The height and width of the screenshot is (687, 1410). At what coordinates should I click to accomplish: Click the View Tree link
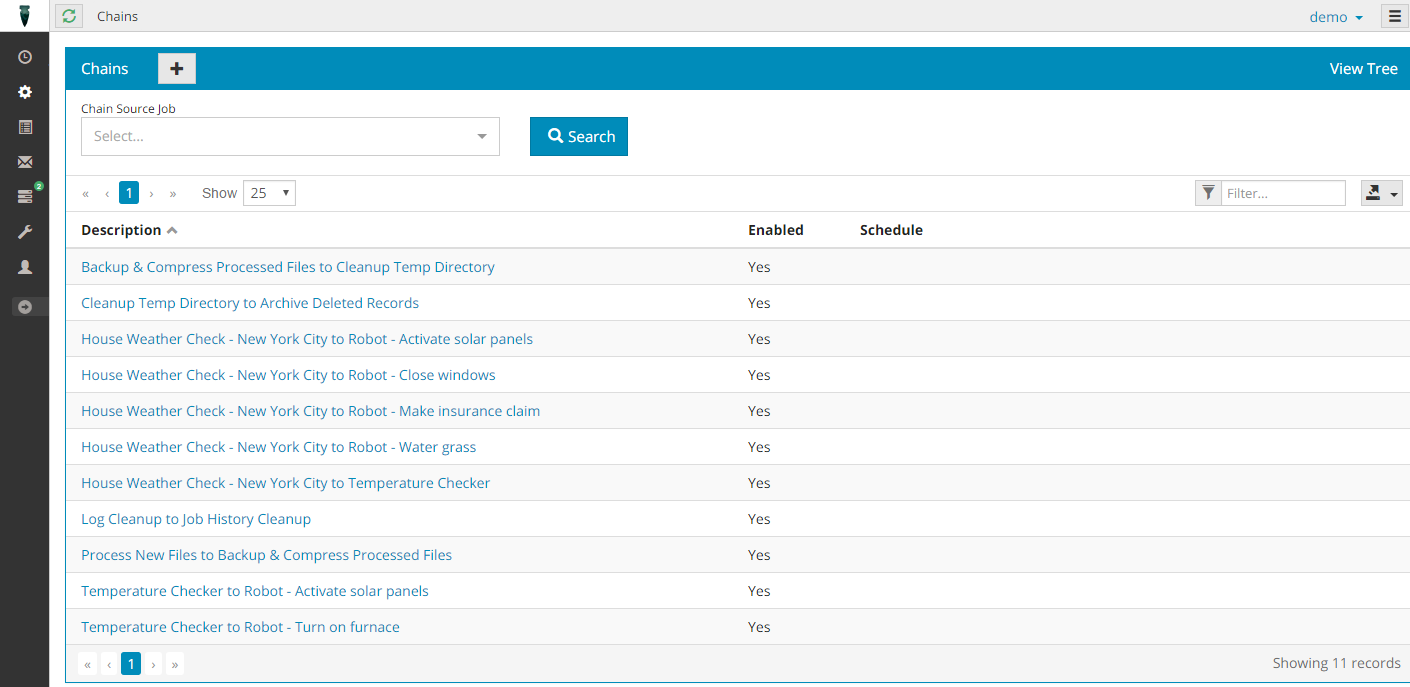point(1363,69)
